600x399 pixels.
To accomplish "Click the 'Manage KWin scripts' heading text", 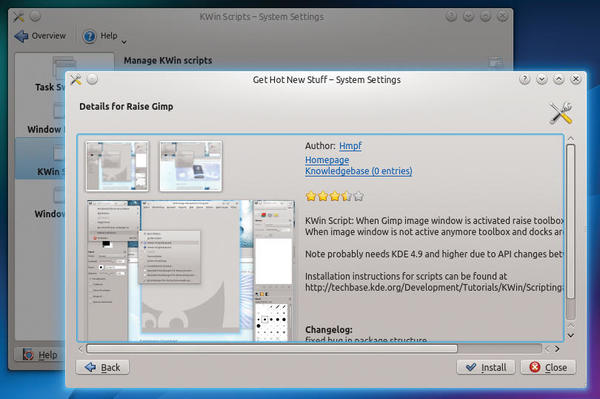I will point(168,60).
